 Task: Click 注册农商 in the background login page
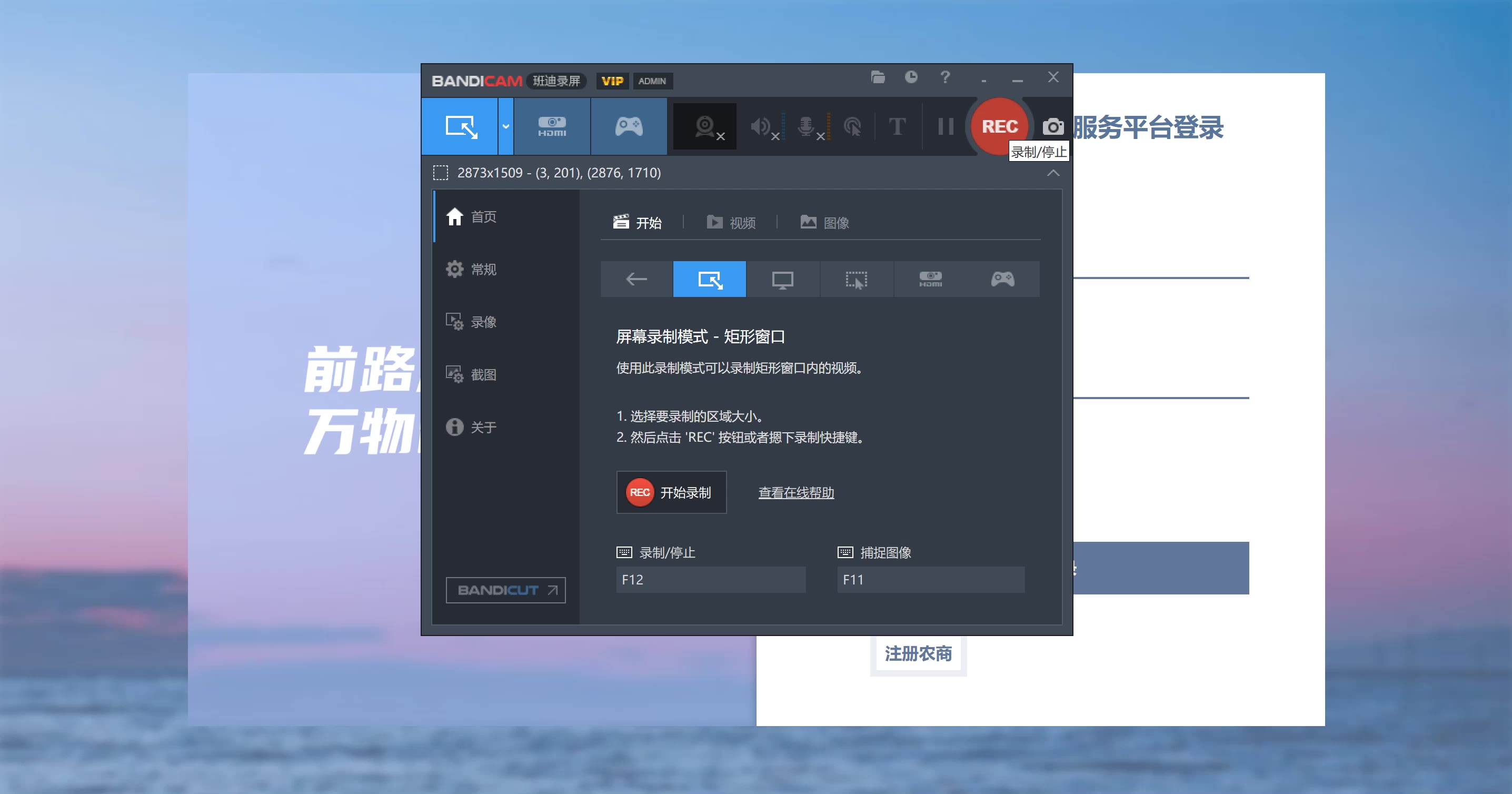(918, 653)
